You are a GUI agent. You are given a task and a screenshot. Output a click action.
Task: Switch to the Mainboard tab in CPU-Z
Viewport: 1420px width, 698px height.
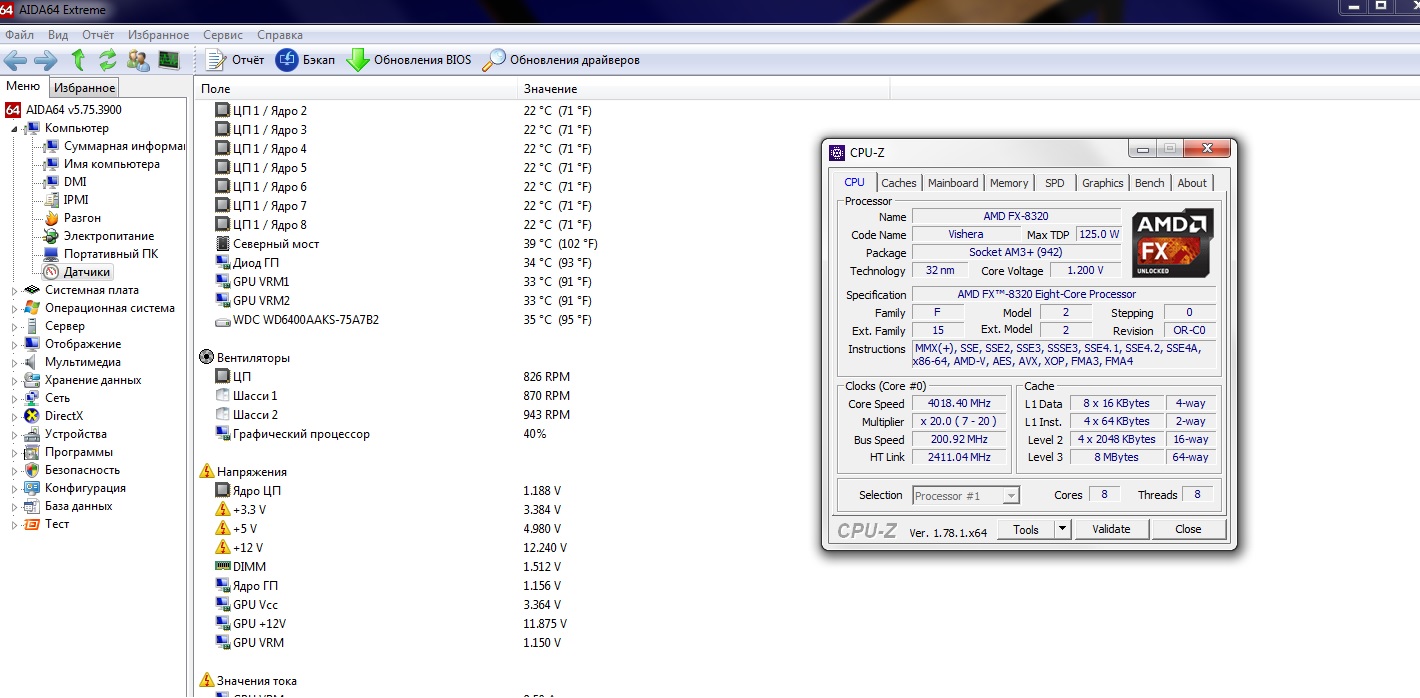pyautogui.click(x=953, y=183)
